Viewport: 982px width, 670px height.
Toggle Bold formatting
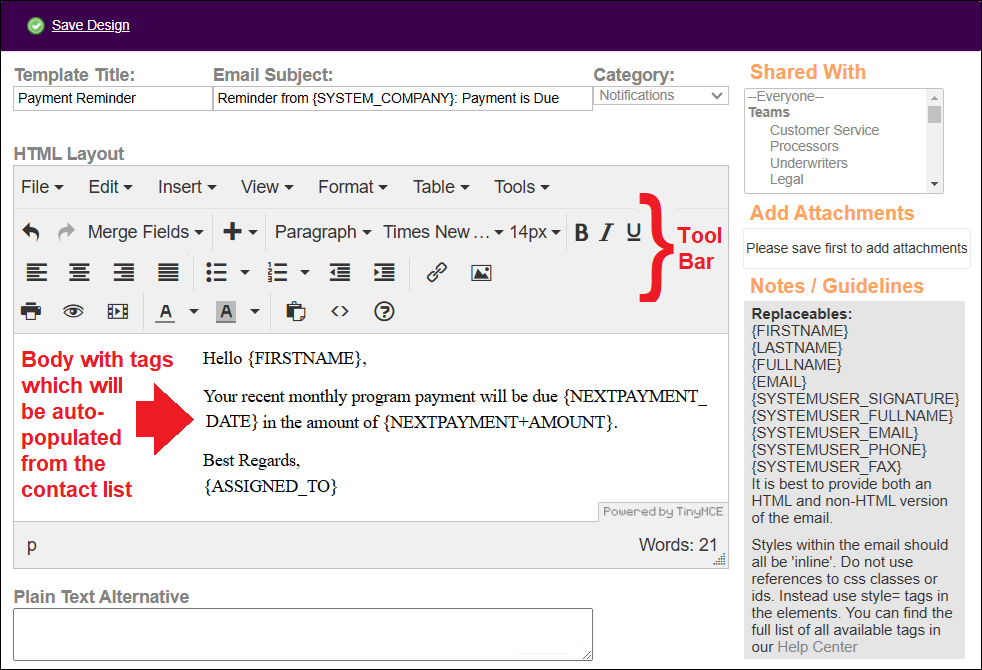tap(581, 232)
